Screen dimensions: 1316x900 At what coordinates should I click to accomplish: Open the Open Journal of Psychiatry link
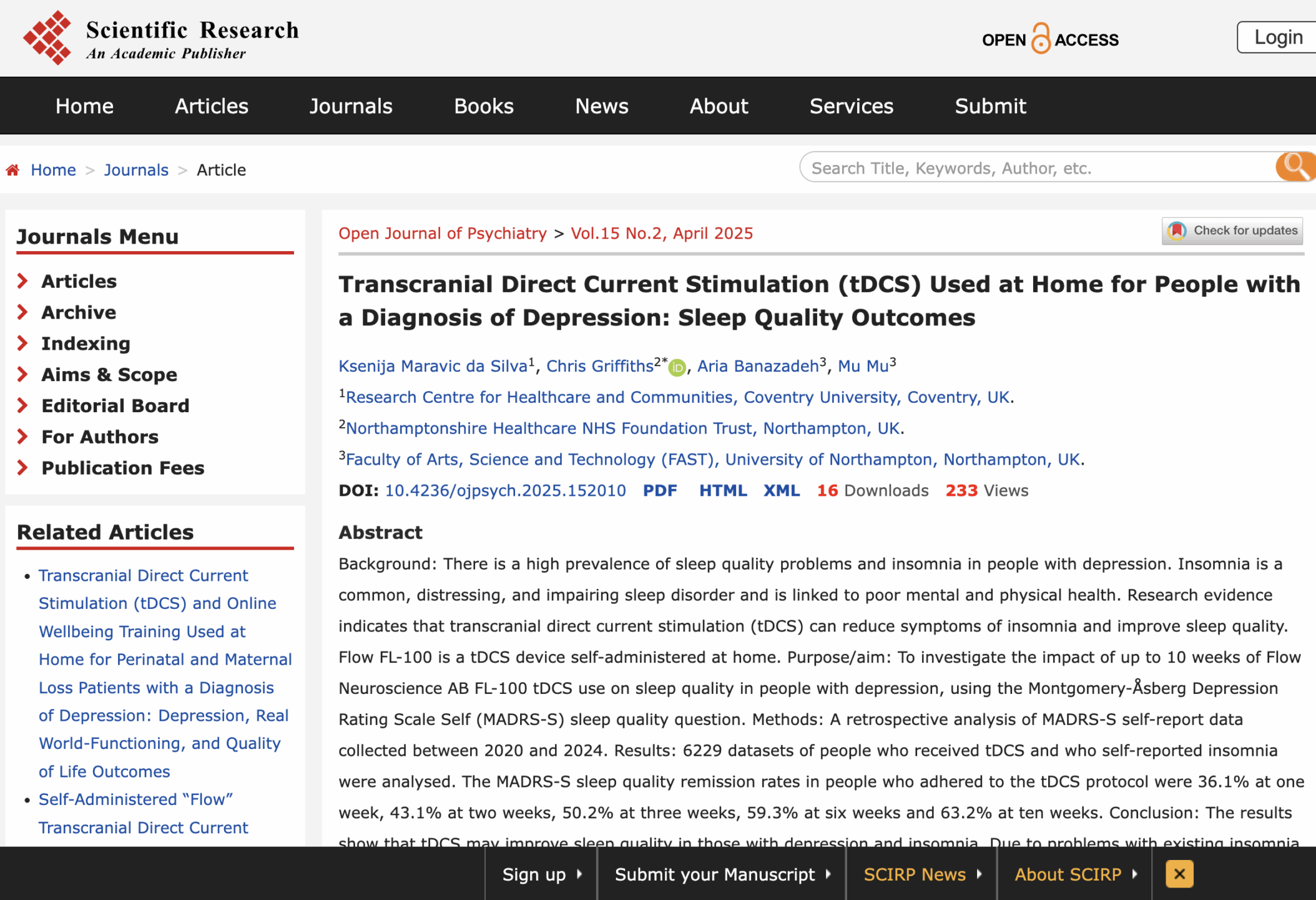point(443,234)
